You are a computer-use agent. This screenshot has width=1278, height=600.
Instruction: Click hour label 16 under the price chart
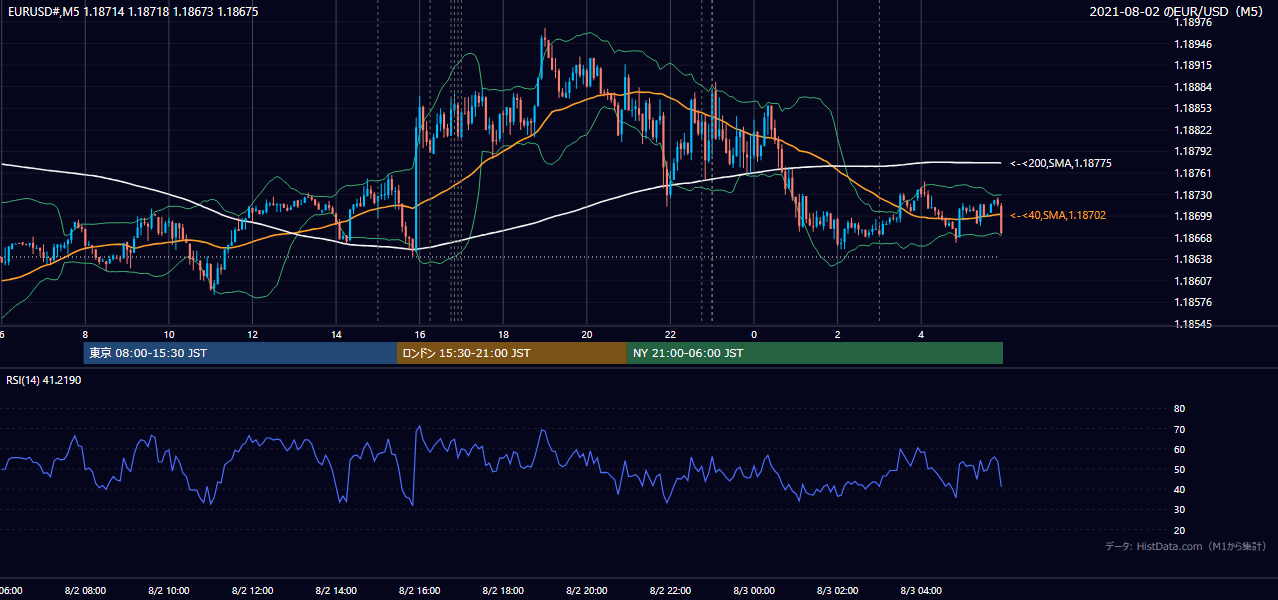pos(420,334)
